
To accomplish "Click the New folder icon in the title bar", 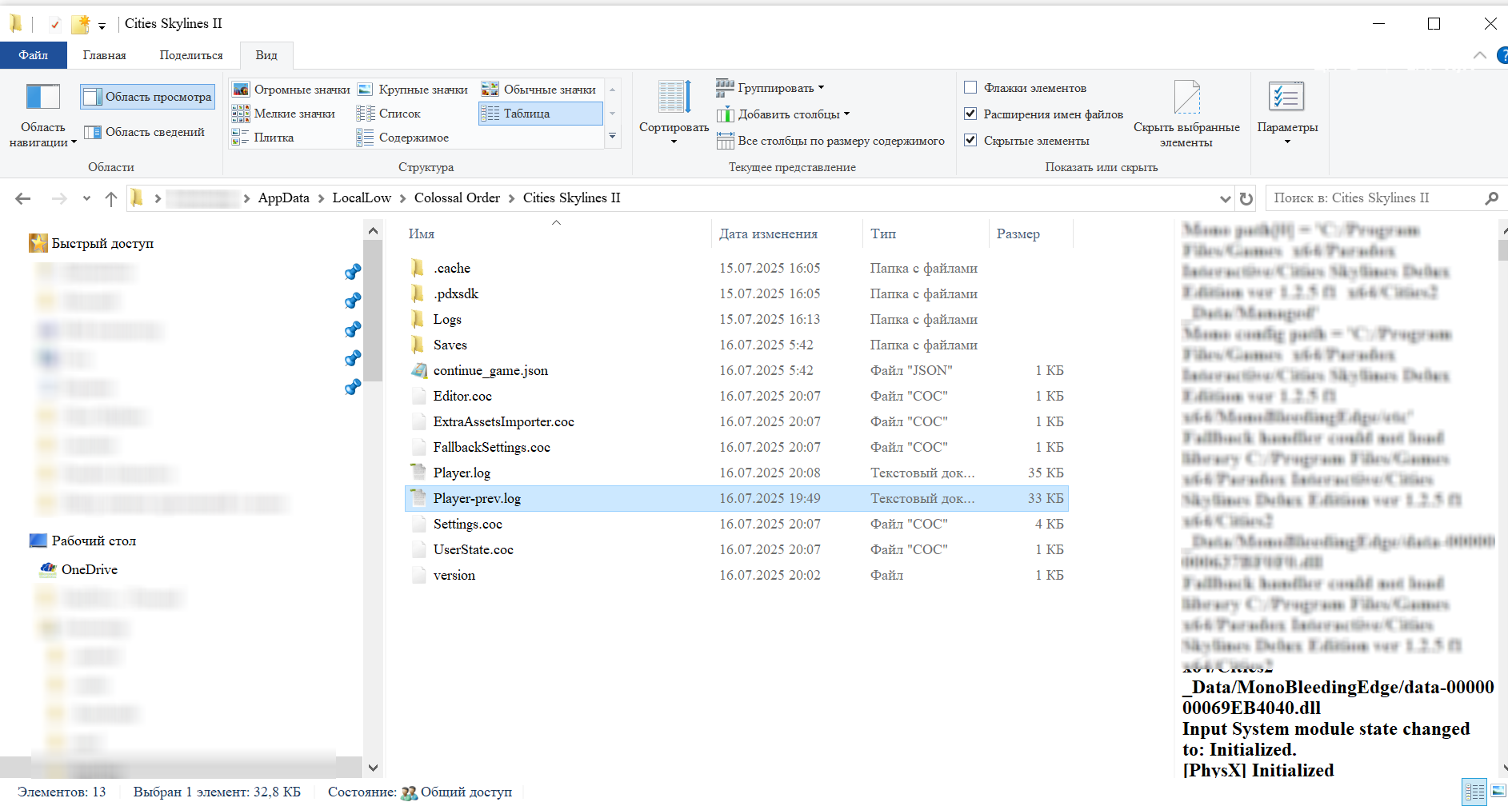I will click(x=81, y=24).
